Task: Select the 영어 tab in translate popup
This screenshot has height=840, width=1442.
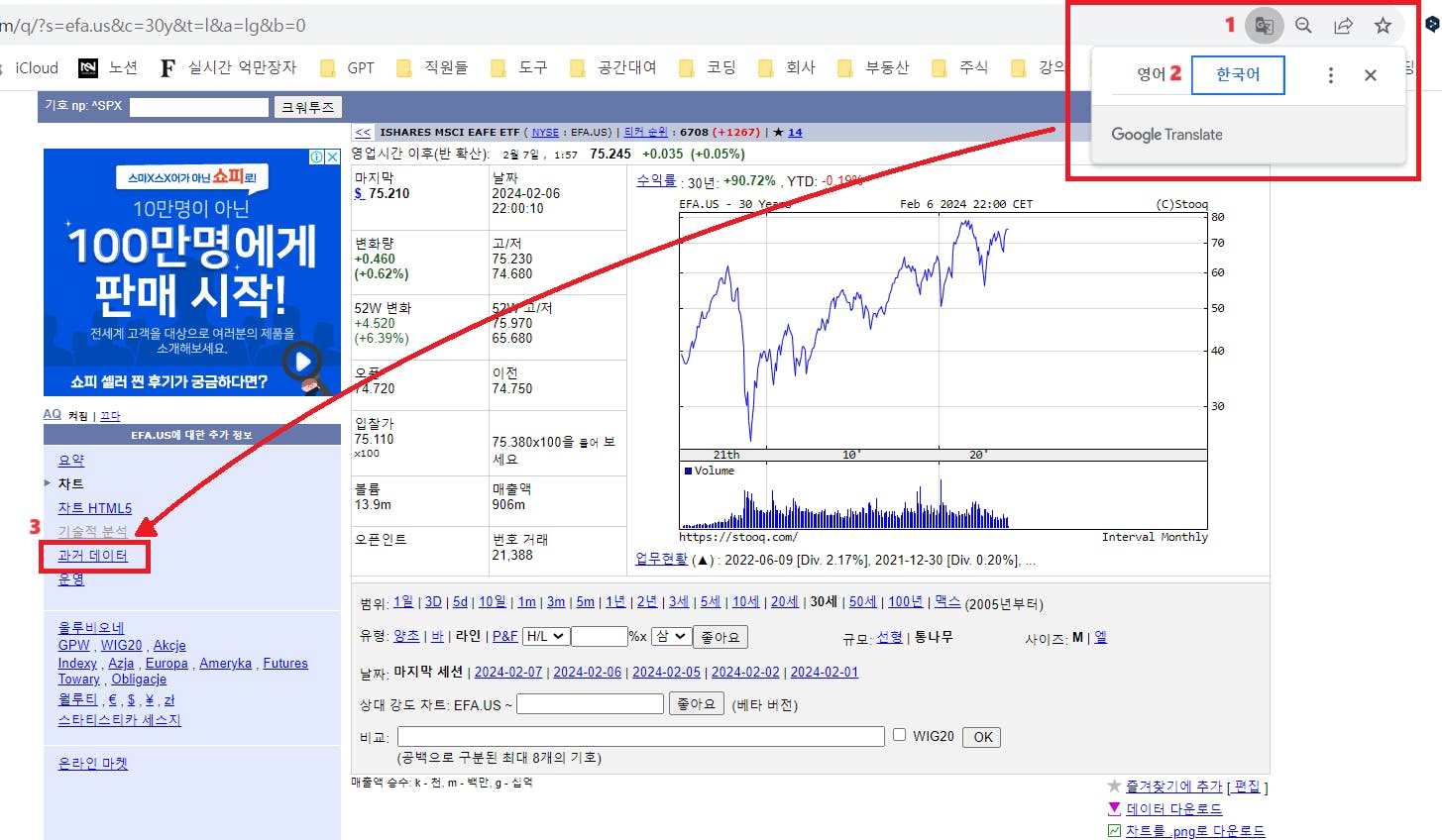Action: [1151, 74]
